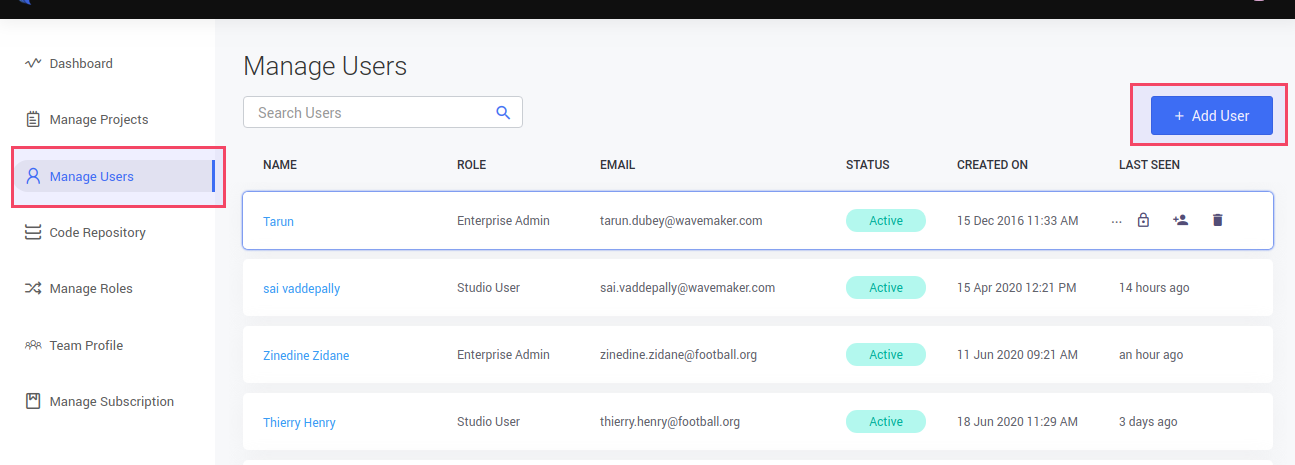Image resolution: width=1295 pixels, height=465 pixels.
Task: Click the Active status badge for Thierry Henry
Action: click(885, 421)
